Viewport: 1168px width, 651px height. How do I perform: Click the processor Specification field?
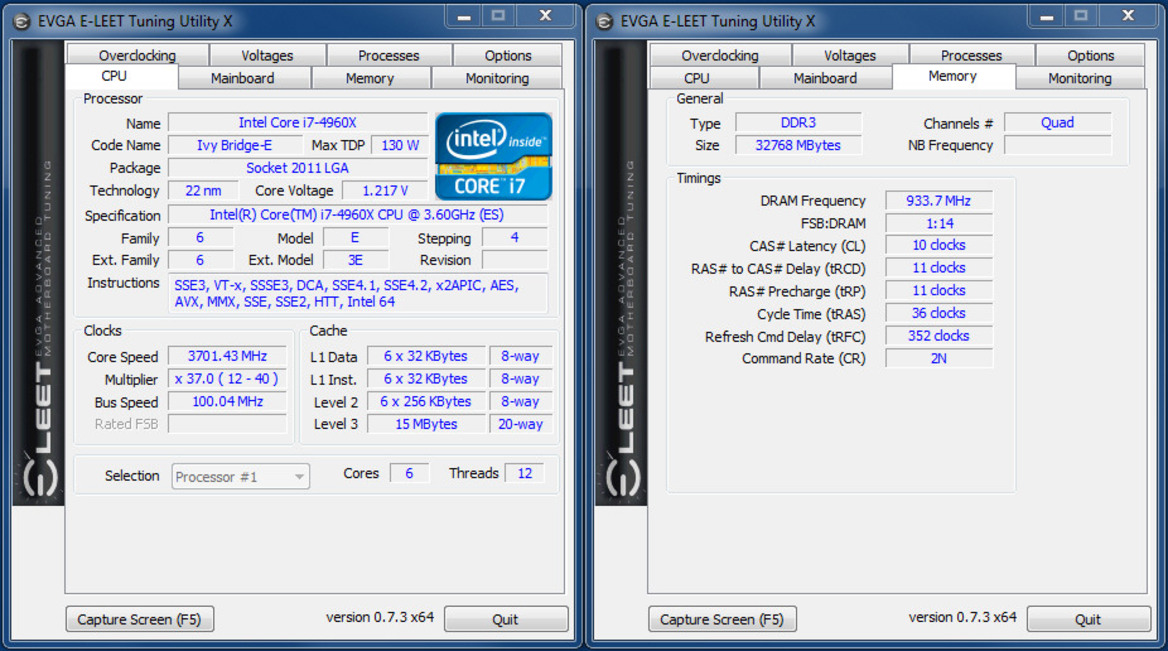coord(358,215)
